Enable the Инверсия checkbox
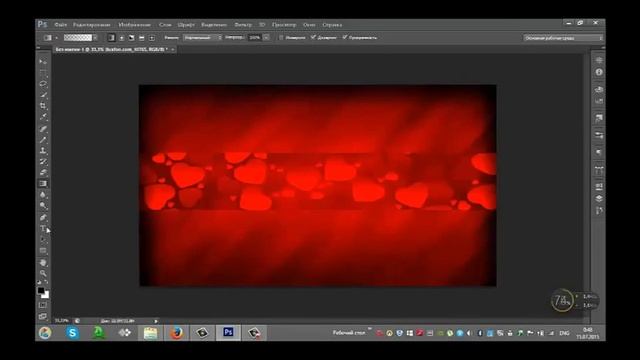640x360 pixels. (x=281, y=38)
